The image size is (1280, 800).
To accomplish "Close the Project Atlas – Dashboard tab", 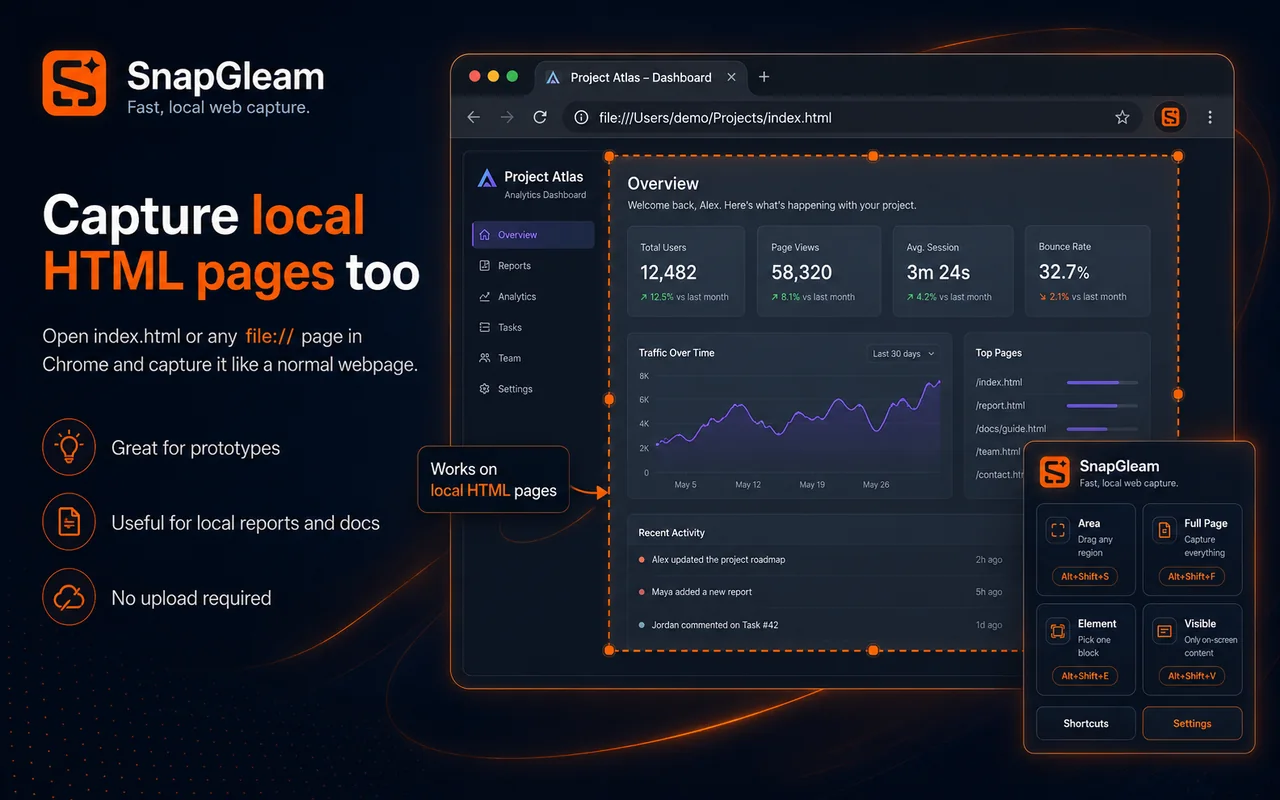I will tap(732, 77).
